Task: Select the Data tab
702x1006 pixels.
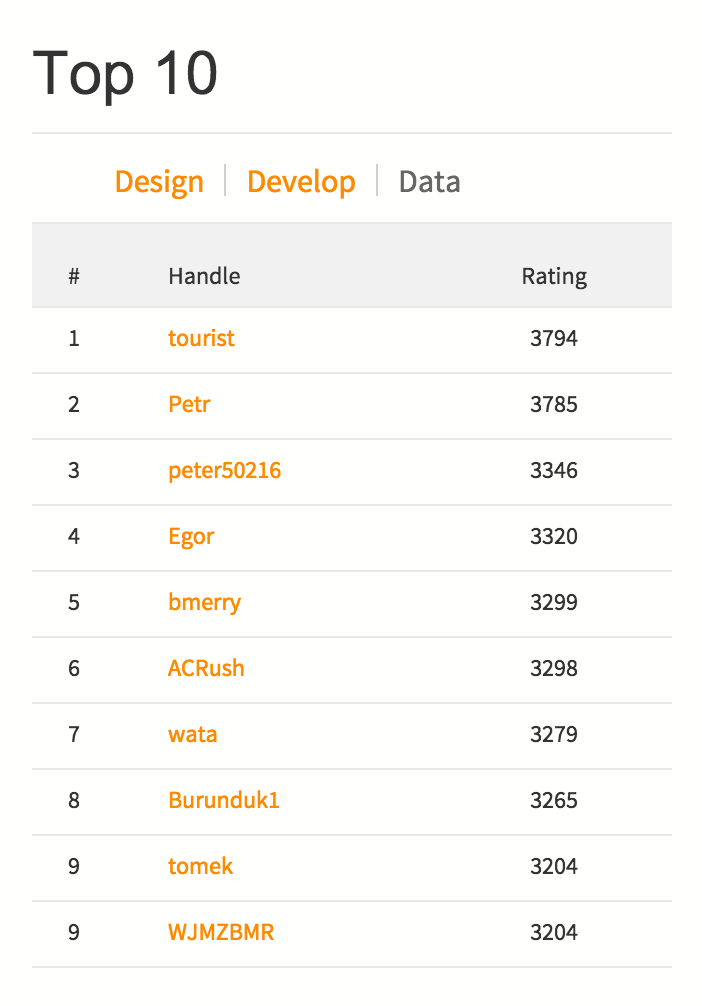Action: (429, 182)
